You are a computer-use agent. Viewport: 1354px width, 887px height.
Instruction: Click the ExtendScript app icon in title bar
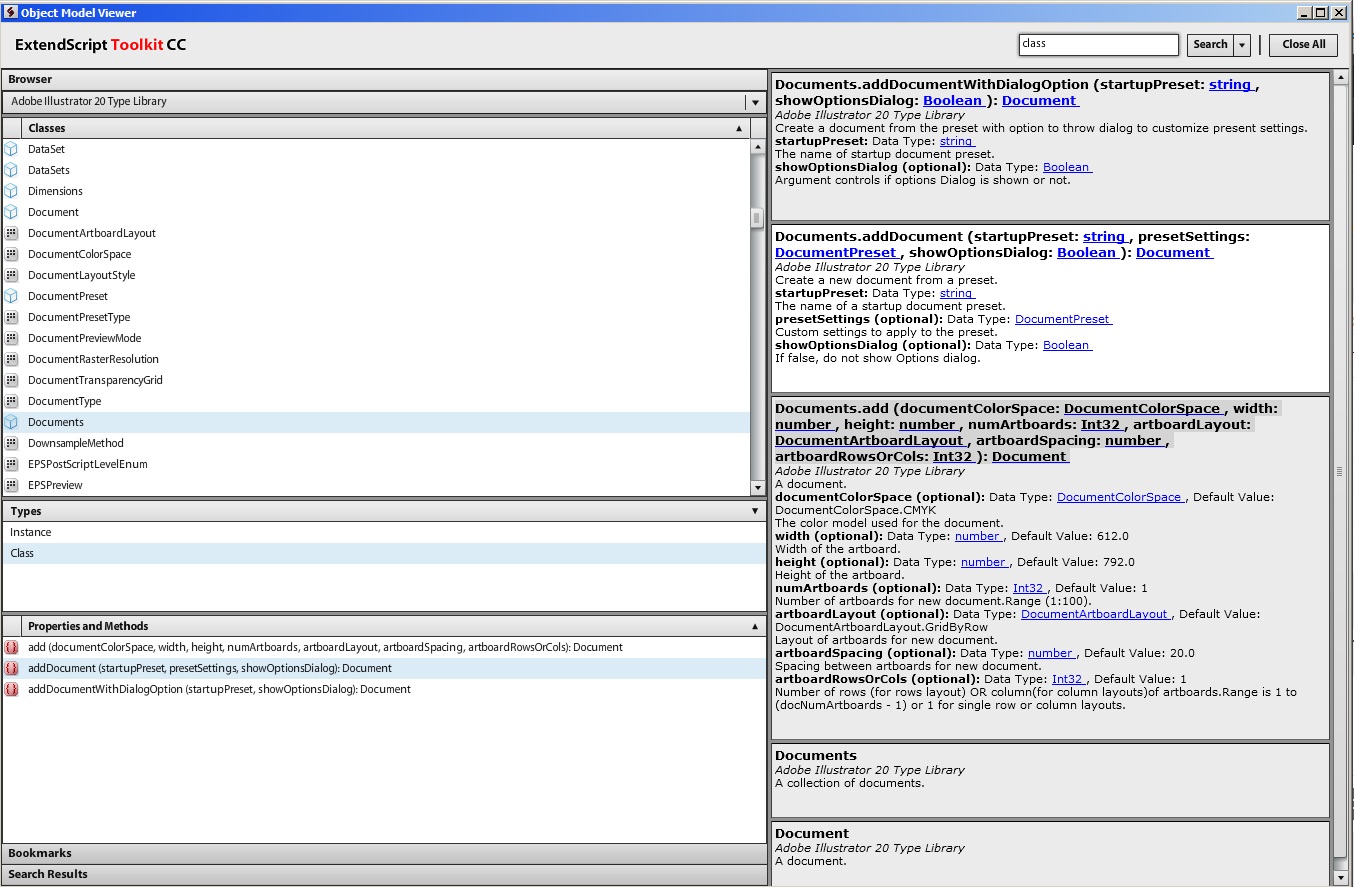[10, 13]
